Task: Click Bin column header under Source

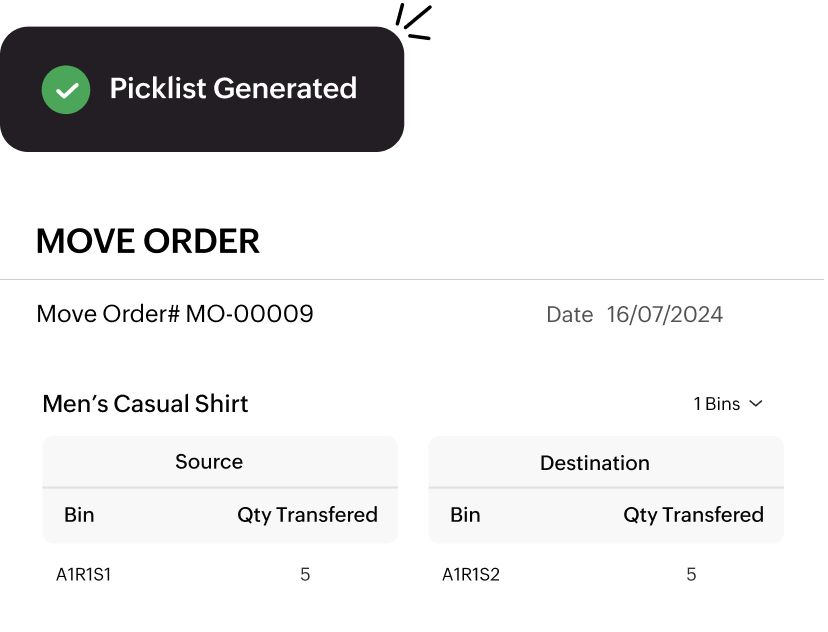Action: [x=79, y=515]
